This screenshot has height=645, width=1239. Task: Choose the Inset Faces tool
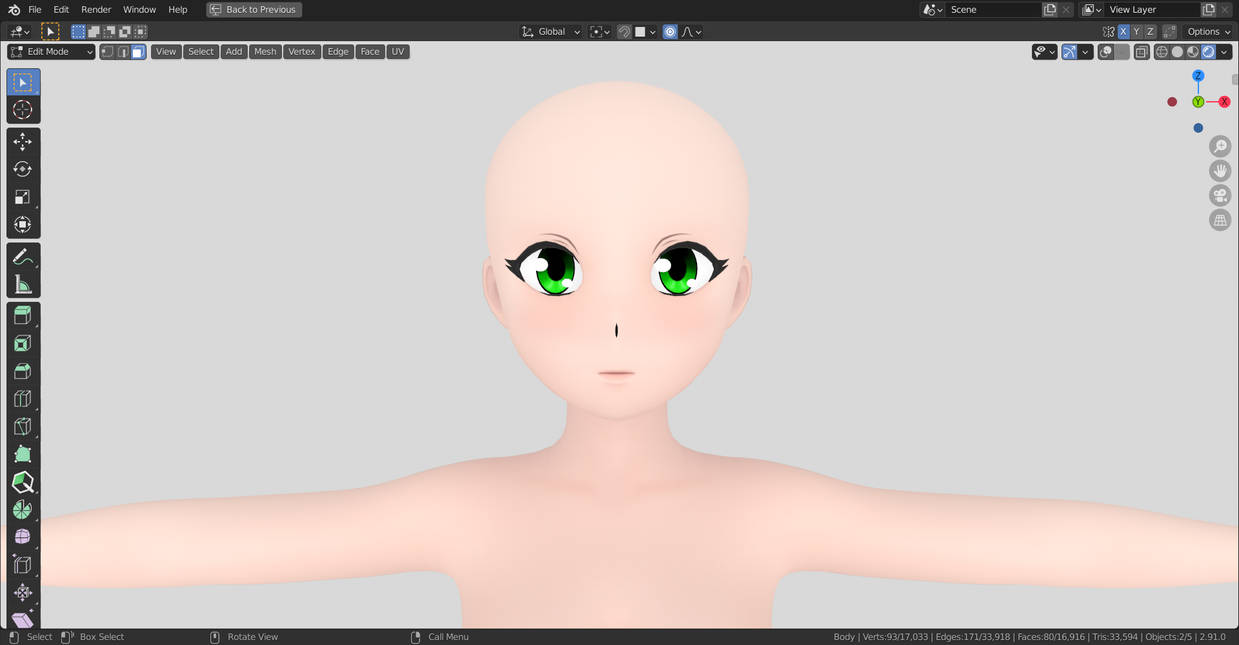pyautogui.click(x=23, y=344)
